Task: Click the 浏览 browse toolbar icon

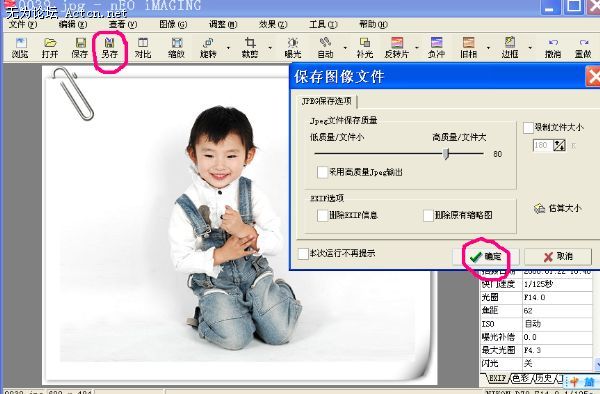Action: [20, 47]
